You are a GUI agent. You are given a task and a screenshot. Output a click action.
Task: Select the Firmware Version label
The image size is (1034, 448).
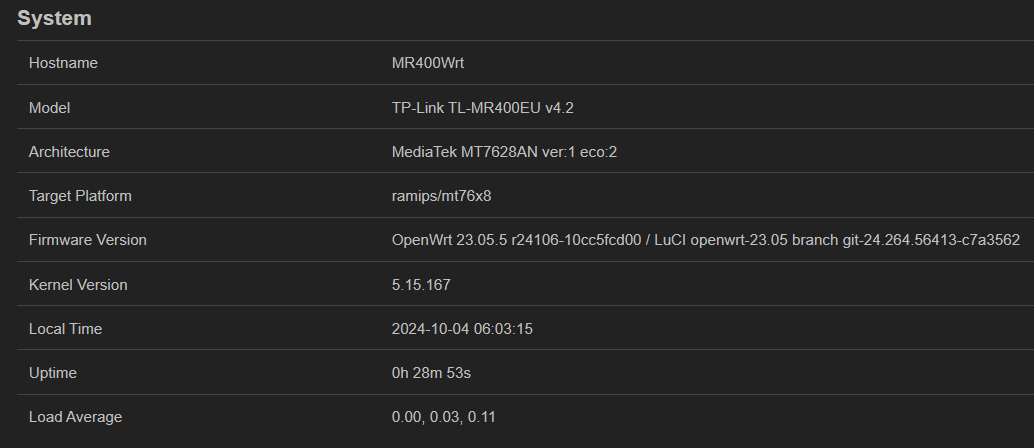click(x=87, y=240)
